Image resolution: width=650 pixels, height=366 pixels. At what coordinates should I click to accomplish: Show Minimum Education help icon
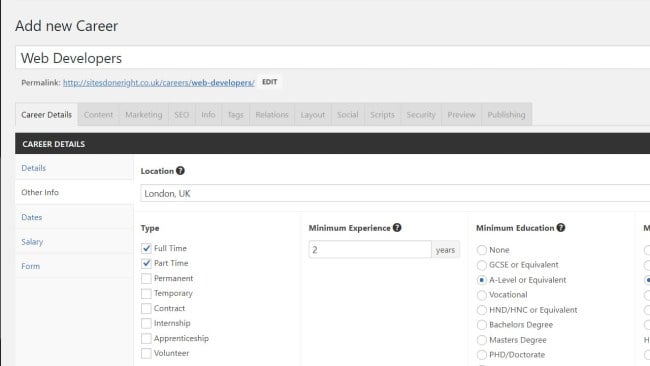[561, 228]
